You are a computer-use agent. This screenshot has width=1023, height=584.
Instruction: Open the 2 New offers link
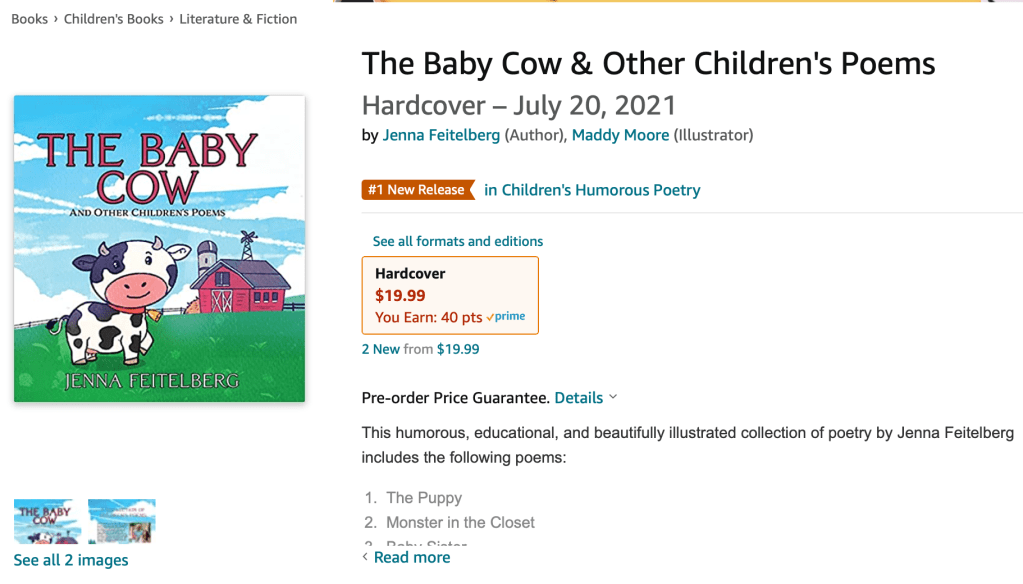pyautogui.click(x=381, y=349)
